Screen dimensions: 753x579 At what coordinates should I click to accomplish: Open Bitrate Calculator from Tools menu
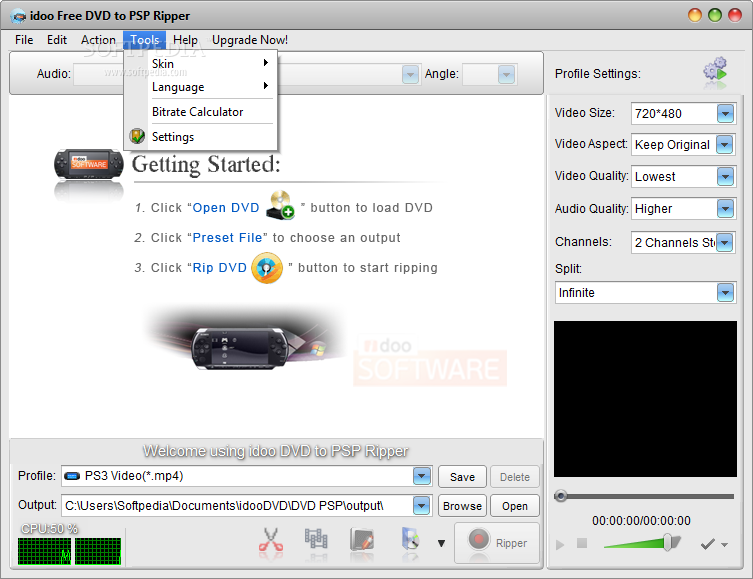pyautogui.click(x=201, y=111)
